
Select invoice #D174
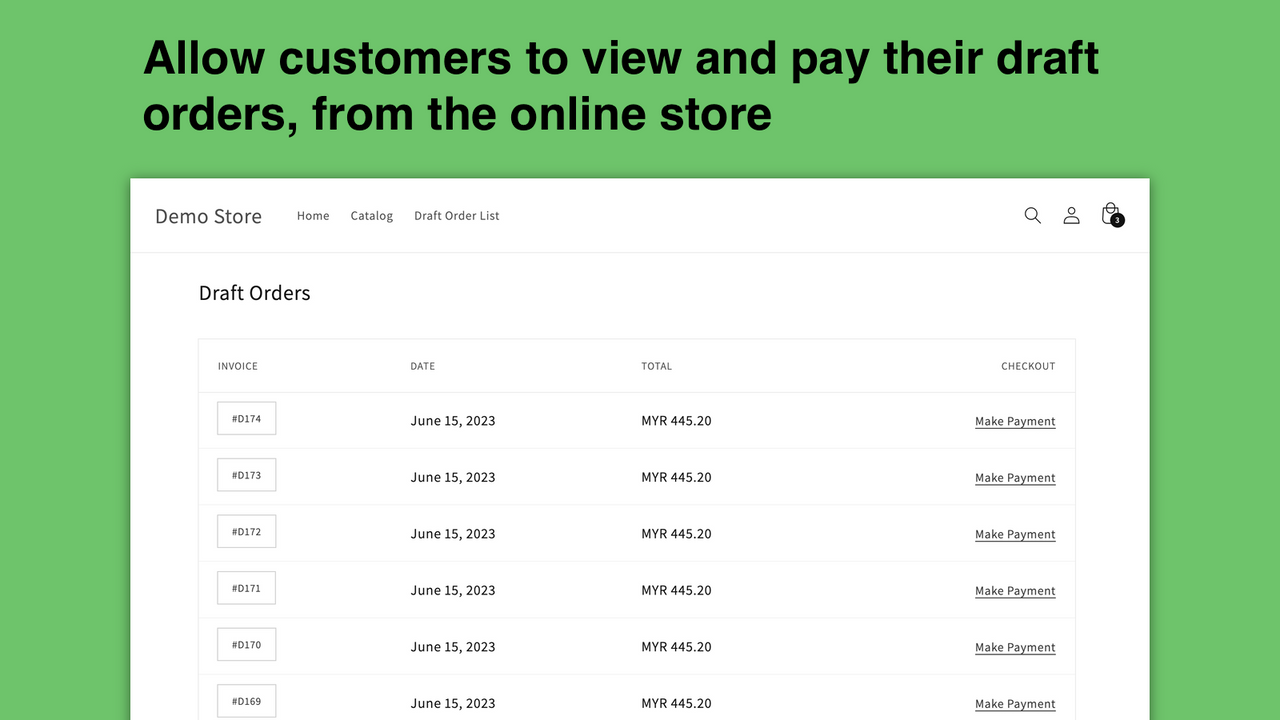tap(246, 418)
